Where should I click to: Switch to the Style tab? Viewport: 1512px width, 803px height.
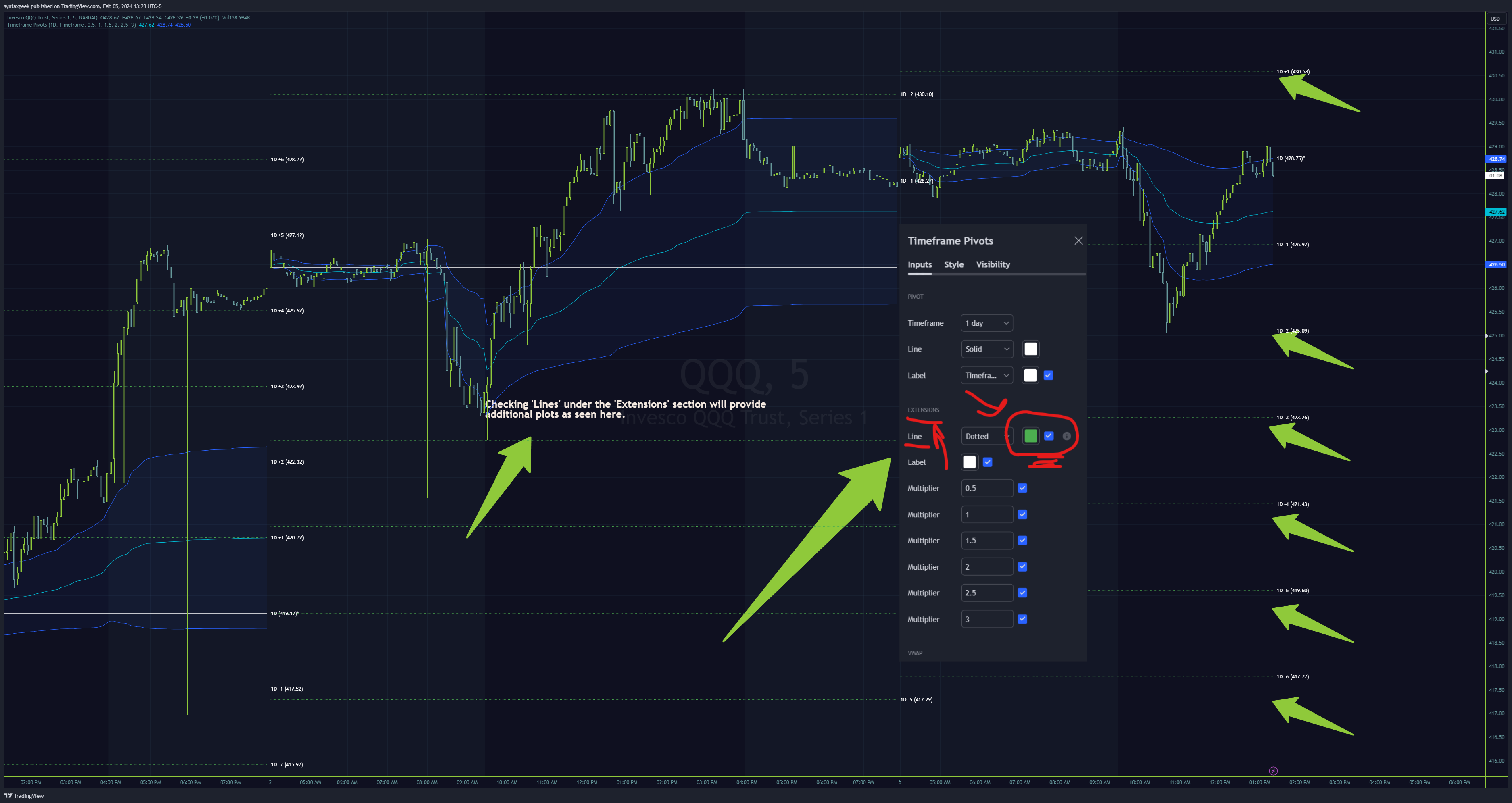click(954, 264)
